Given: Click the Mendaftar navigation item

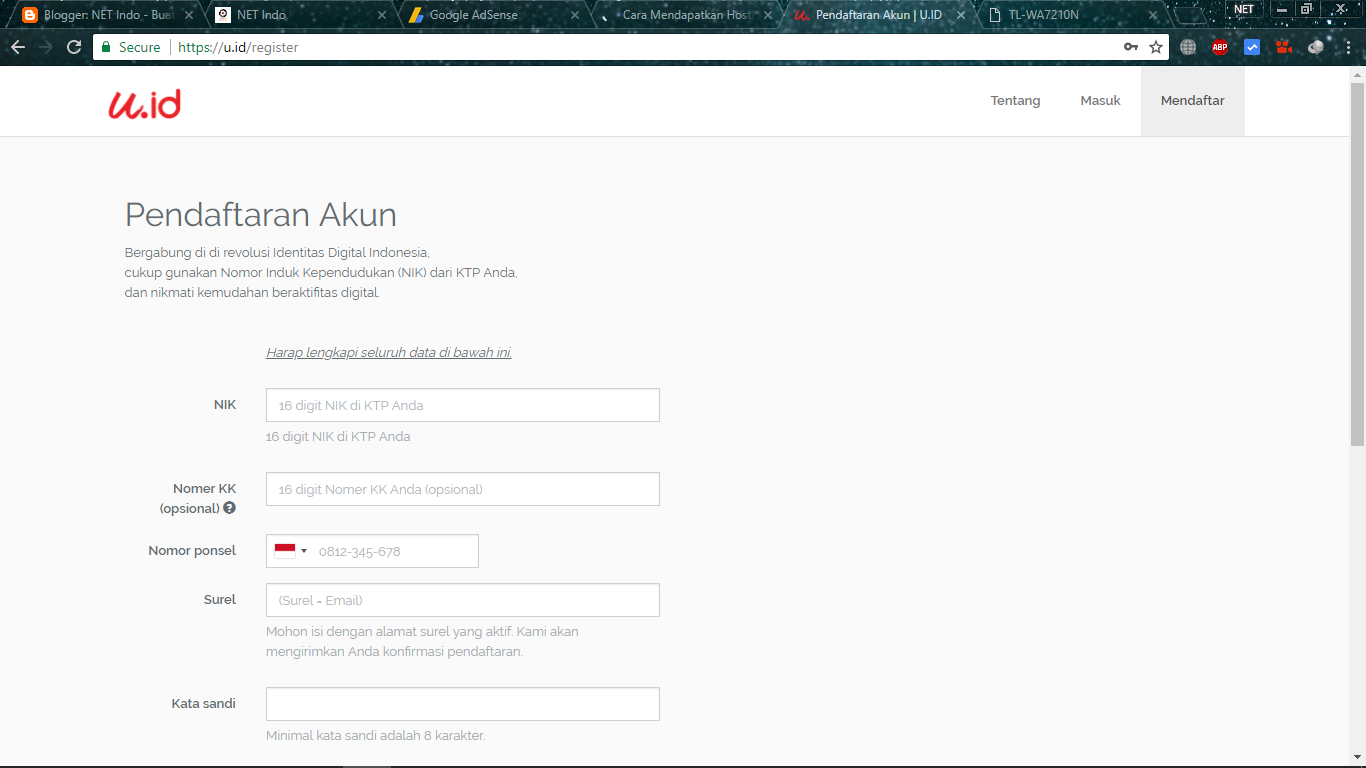Looking at the screenshot, I should click(1192, 101).
